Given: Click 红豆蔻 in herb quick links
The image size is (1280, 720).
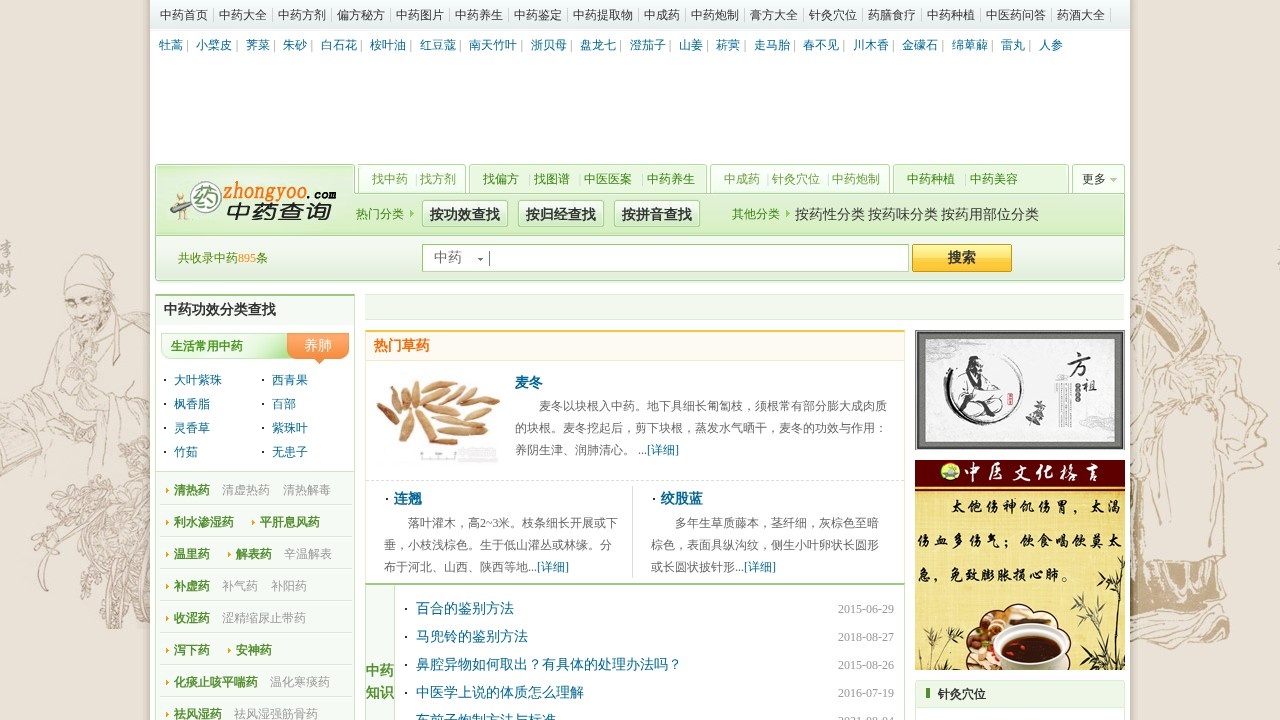Looking at the screenshot, I should pos(438,45).
